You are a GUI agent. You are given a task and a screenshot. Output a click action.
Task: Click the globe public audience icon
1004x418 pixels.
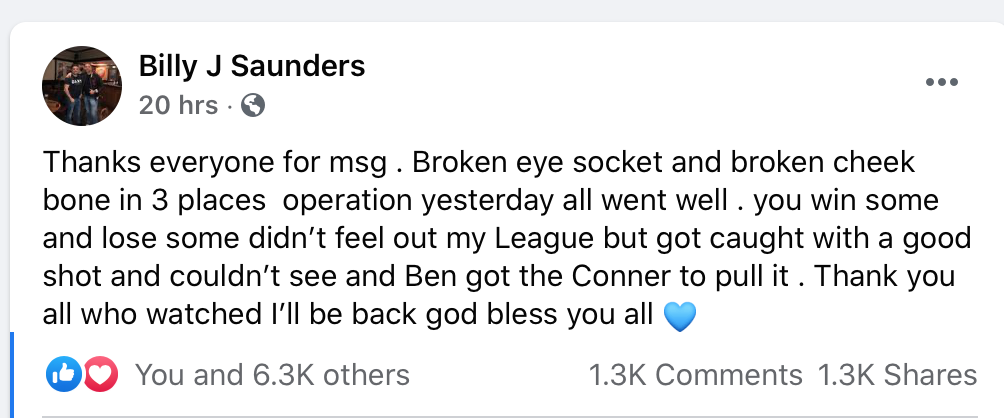pos(252,106)
